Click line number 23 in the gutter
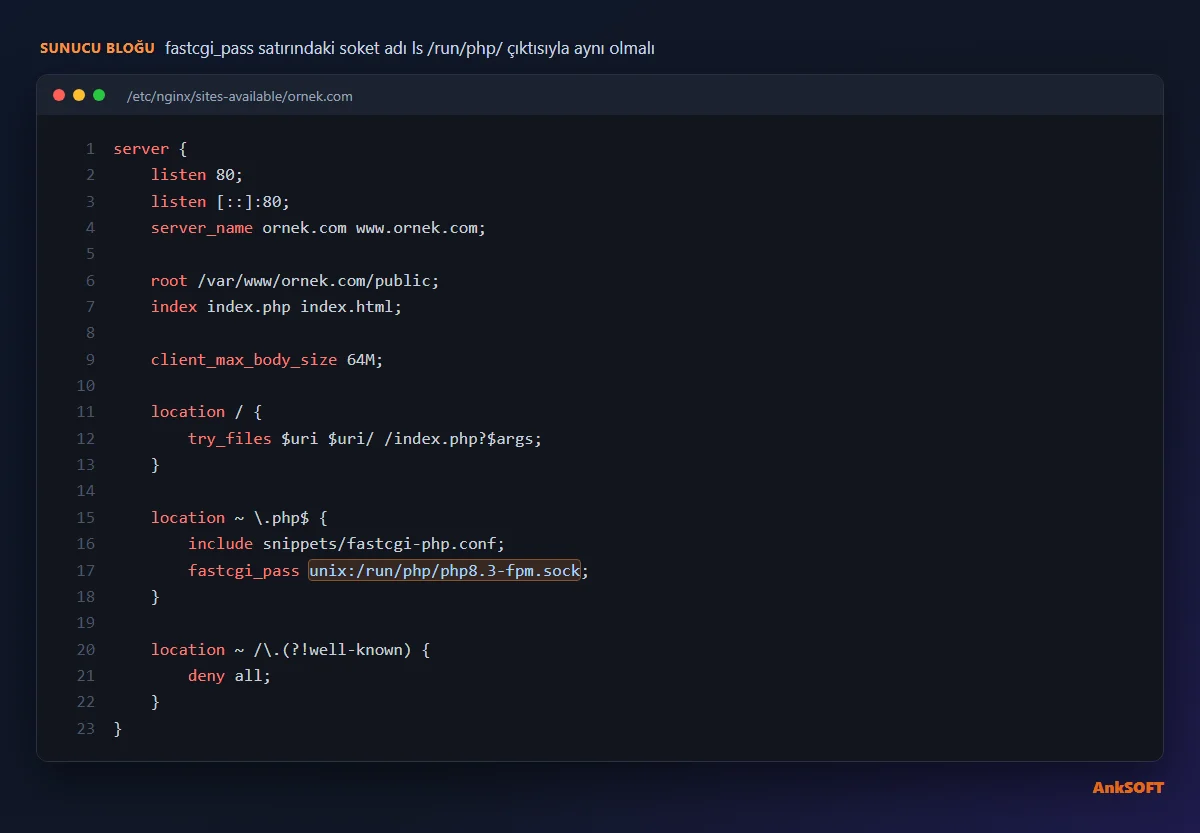Image resolution: width=1200 pixels, height=833 pixels. pos(85,729)
